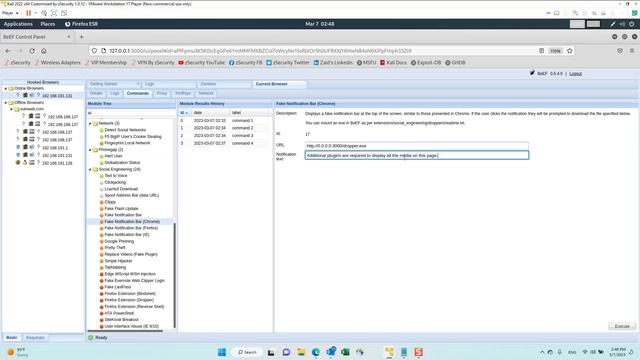Collapse the Network (3) module category
640x360 pixels.
tap(90, 123)
